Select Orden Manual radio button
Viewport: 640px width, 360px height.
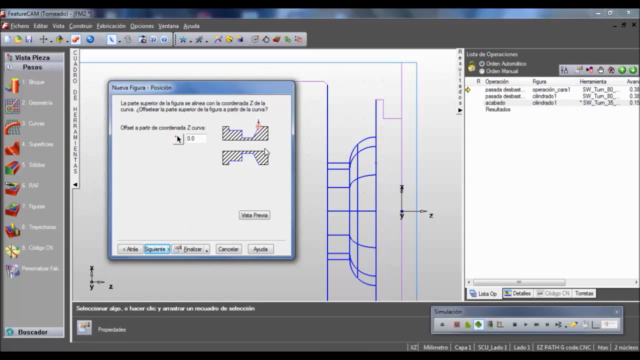point(482,71)
